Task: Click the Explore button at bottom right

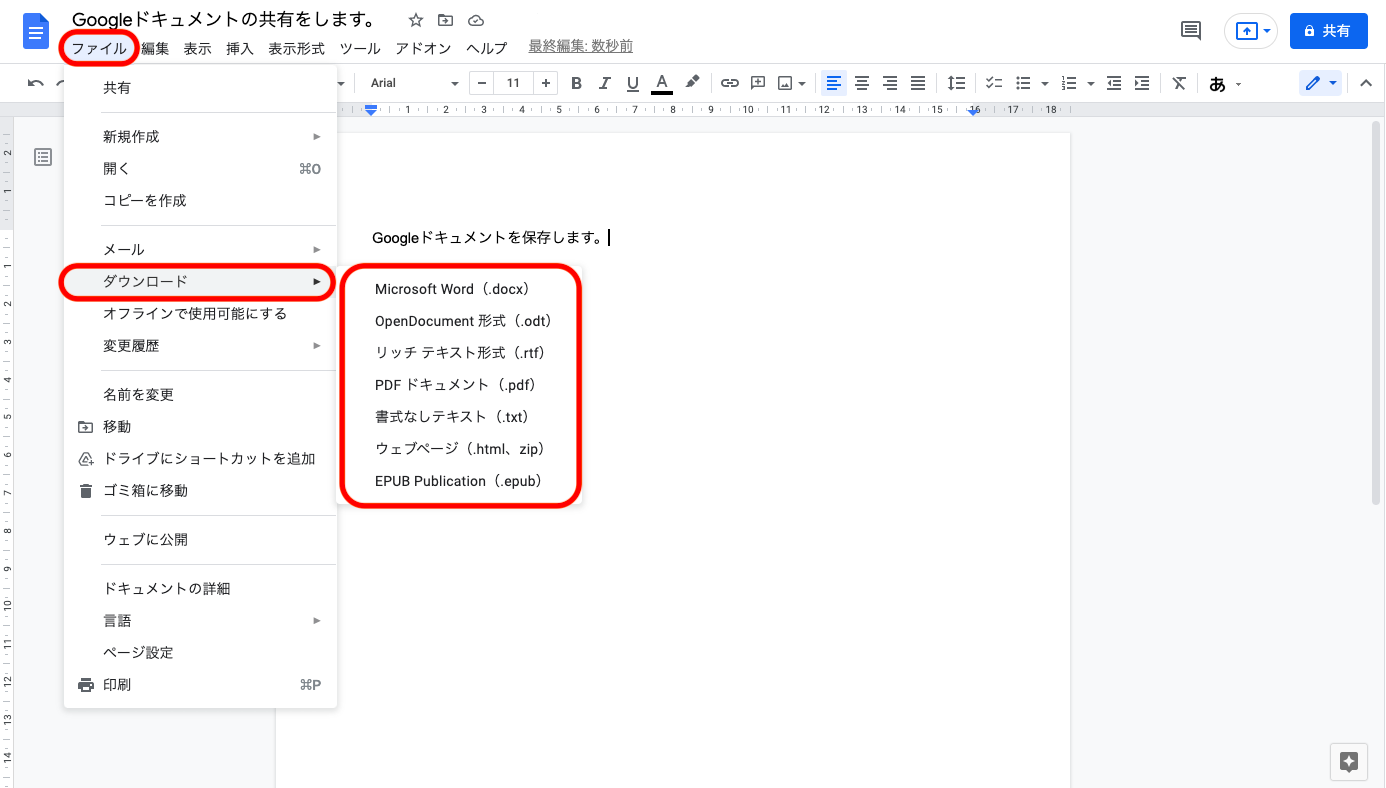Action: coord(1349,761)
